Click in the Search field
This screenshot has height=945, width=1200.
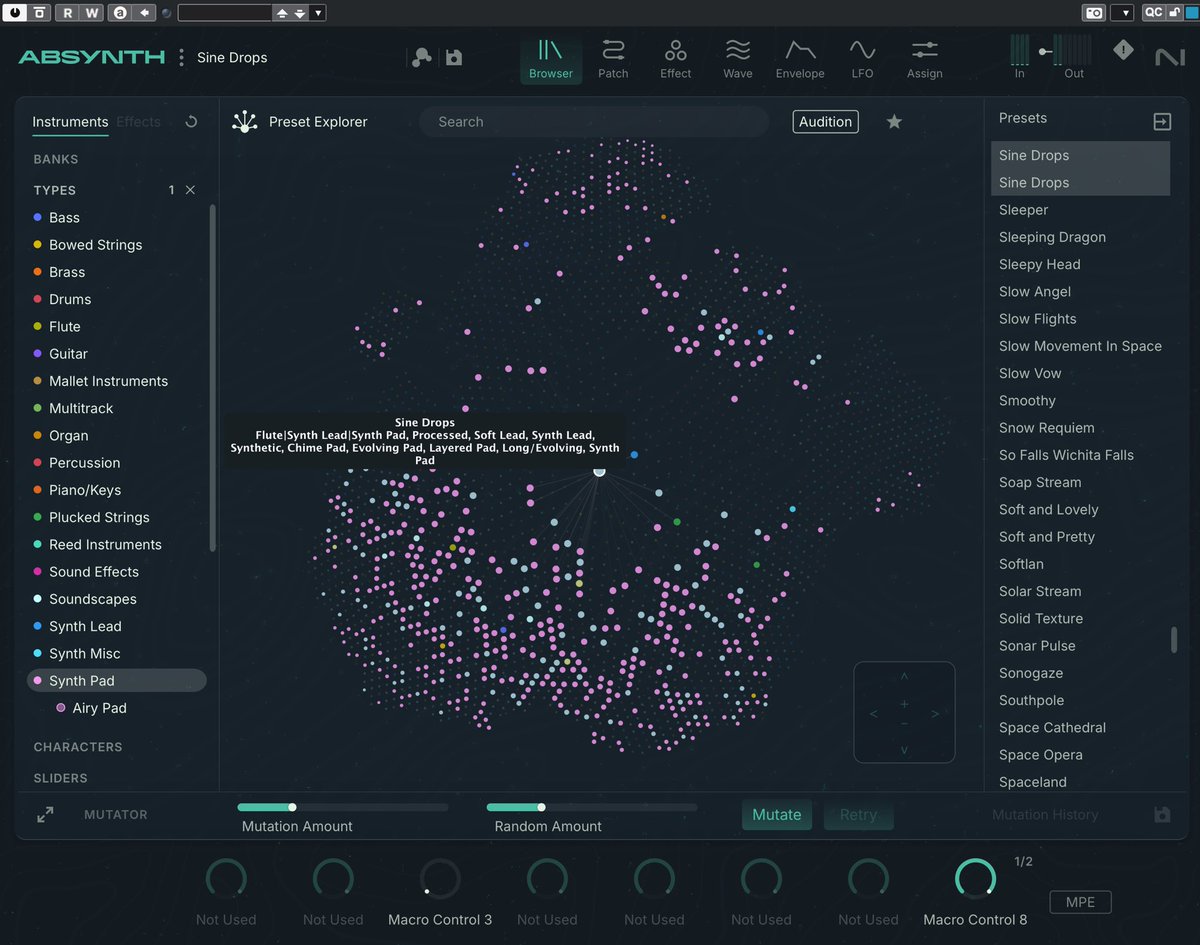tap(594, 122)
